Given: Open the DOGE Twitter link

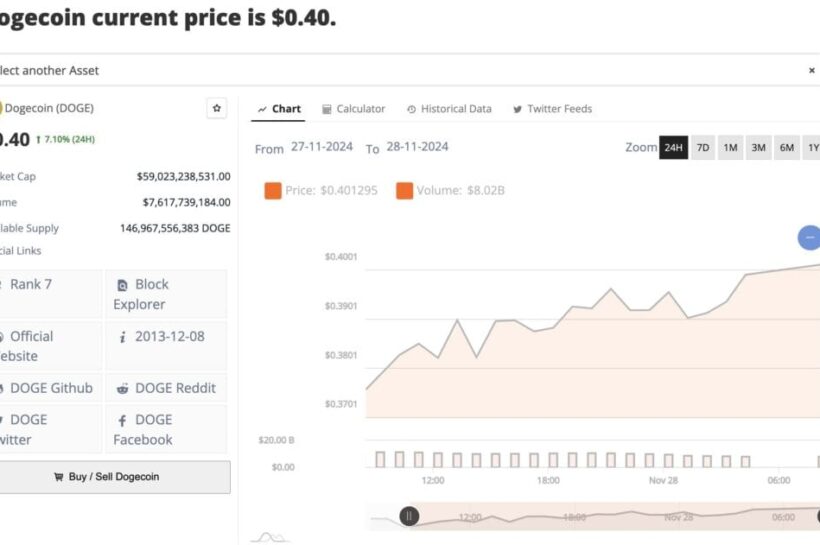Looking at the screenshot, I should (x=50, y=429).
